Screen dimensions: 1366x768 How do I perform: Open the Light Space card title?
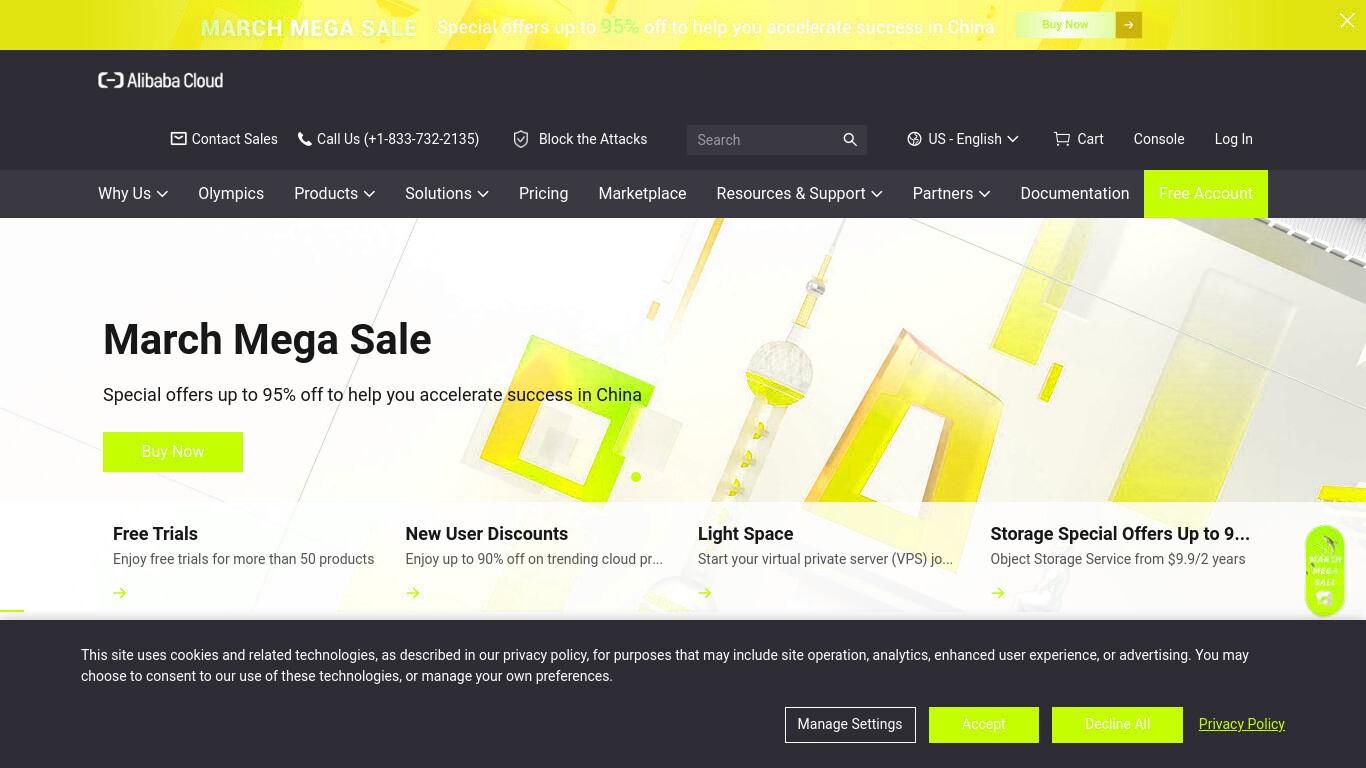coord(746,534)
